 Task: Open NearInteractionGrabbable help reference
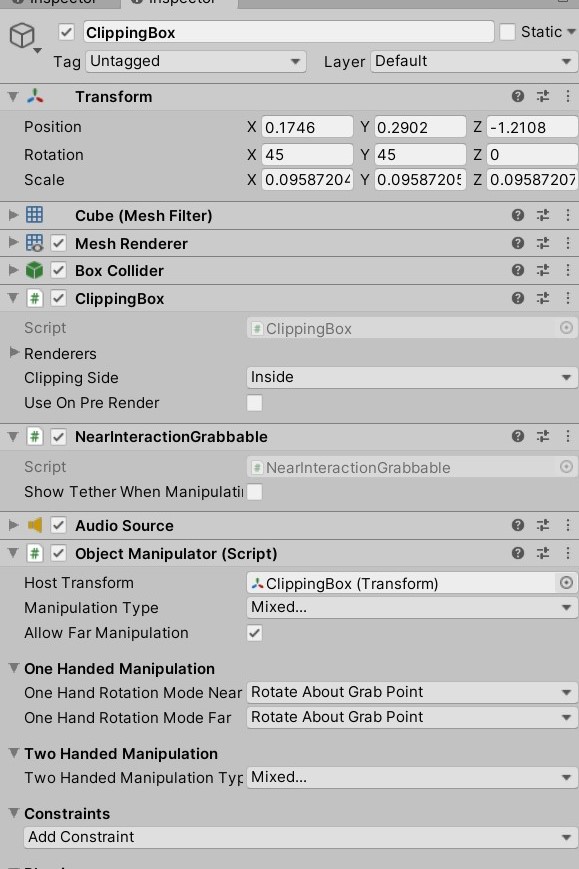pos(517,436)
